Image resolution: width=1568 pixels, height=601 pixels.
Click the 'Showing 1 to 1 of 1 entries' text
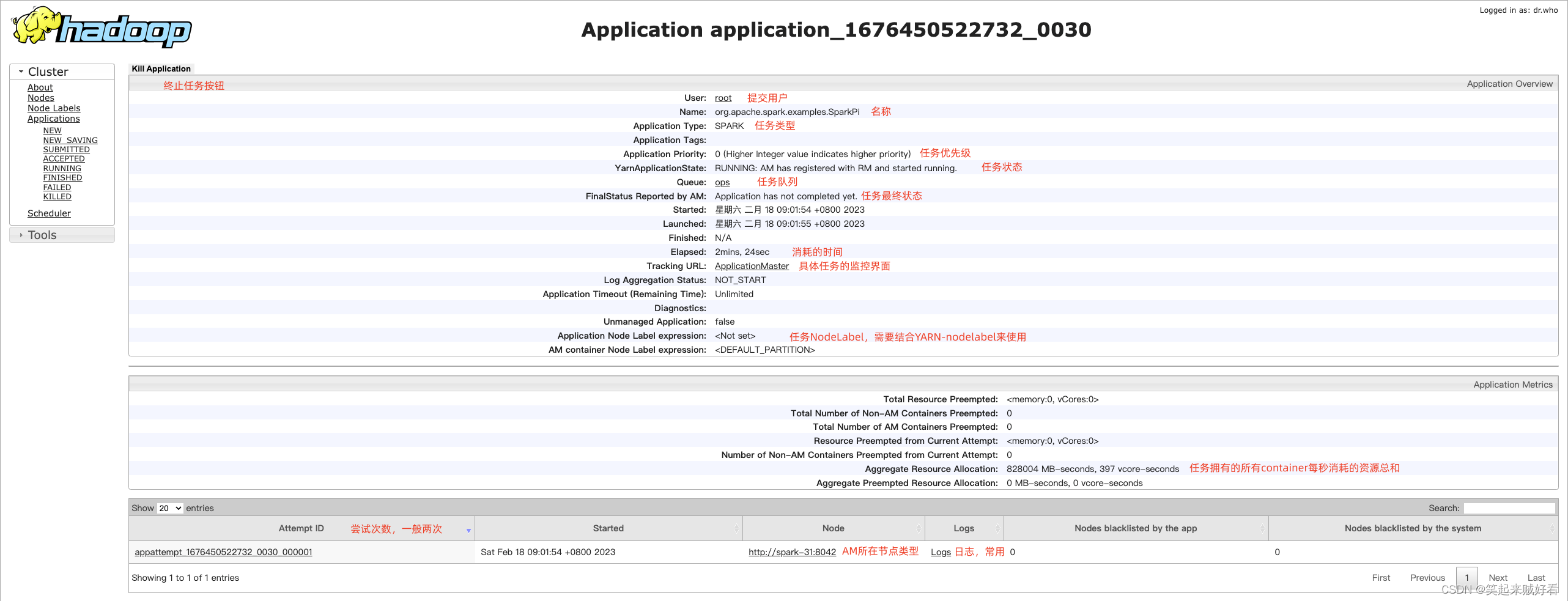(185, 578)
